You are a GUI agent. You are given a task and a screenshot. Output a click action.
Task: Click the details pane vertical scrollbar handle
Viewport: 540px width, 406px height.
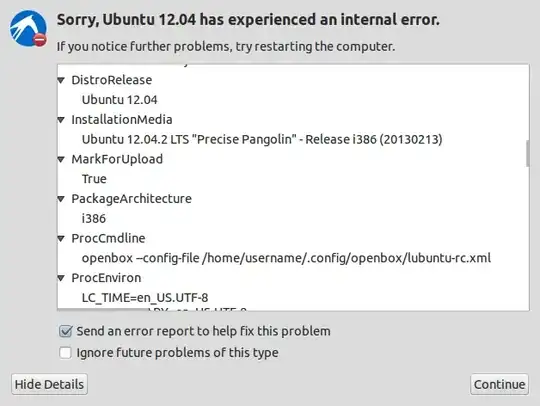click(x=527, y=154)
